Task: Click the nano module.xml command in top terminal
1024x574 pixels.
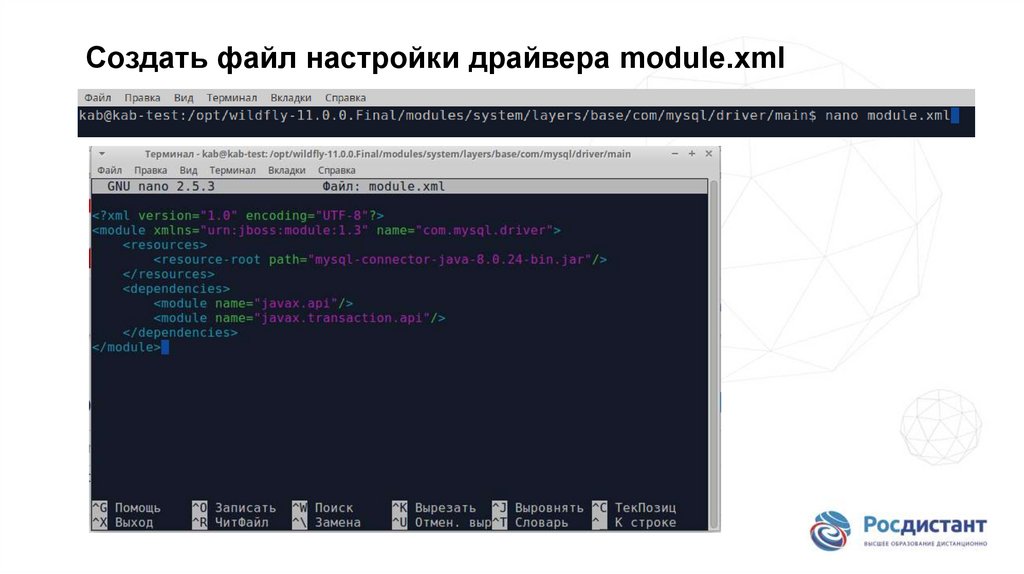Action: [x=888, y=116]
